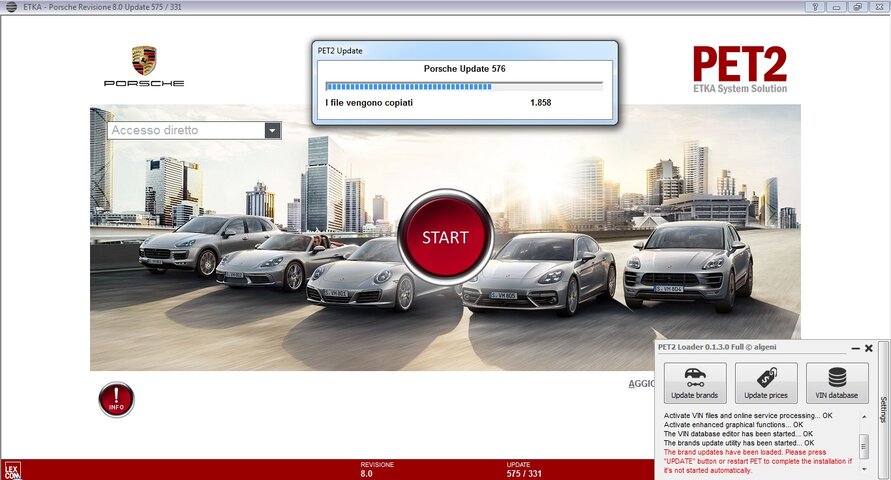The height and width of the screenshot is (480, 891).
Task: Minimize the PET2 Loader panel
Action: coord(856,348)
